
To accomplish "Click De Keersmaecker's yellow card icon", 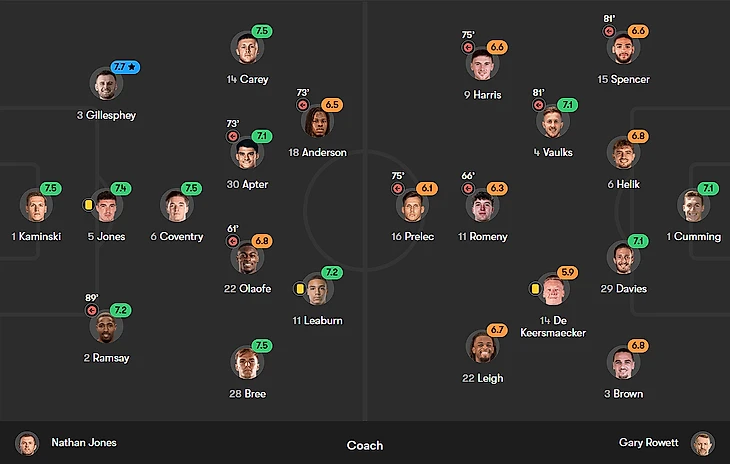I will coord(535,288).
